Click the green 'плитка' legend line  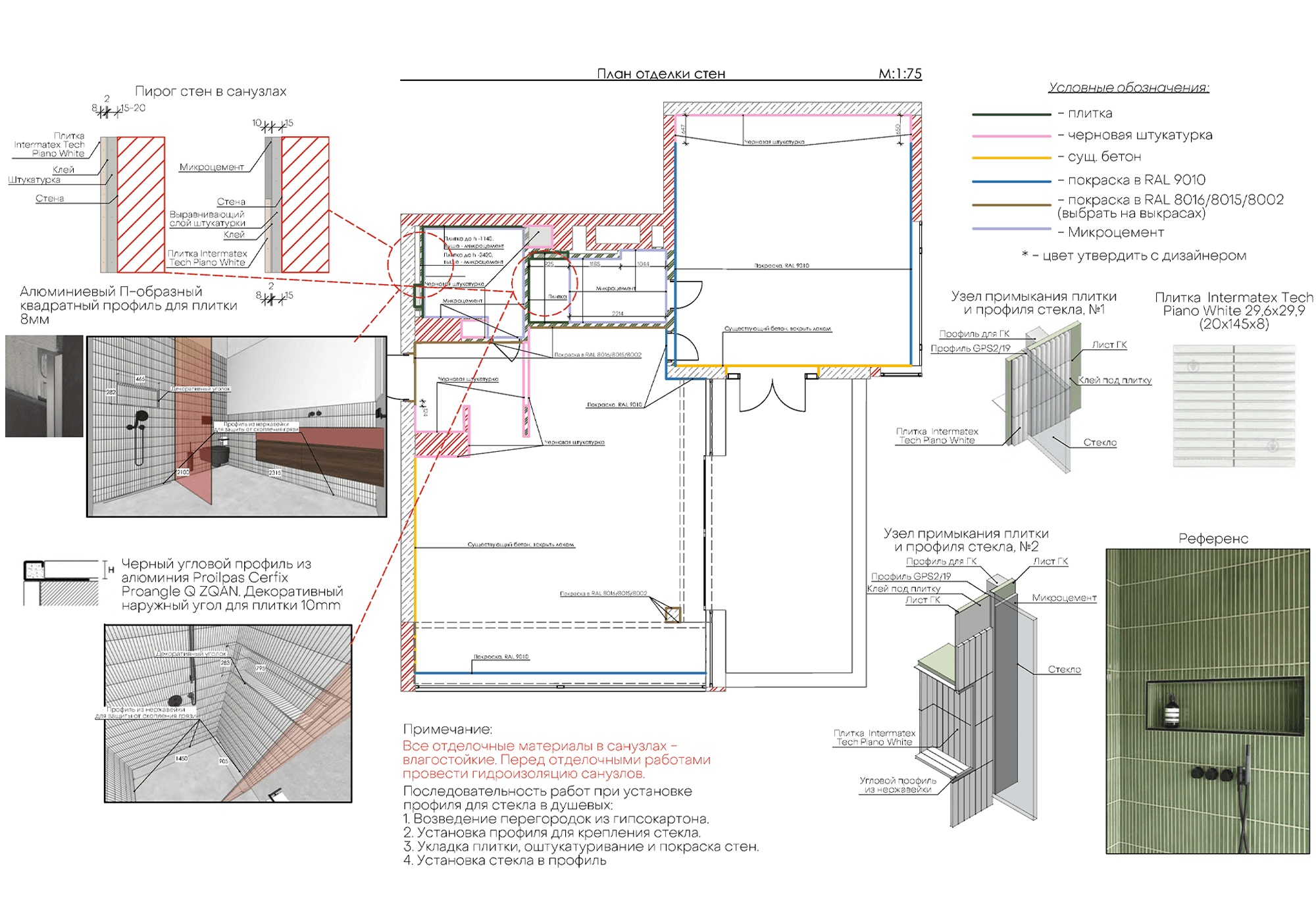pyautogui.click(x=1011, y=114)
